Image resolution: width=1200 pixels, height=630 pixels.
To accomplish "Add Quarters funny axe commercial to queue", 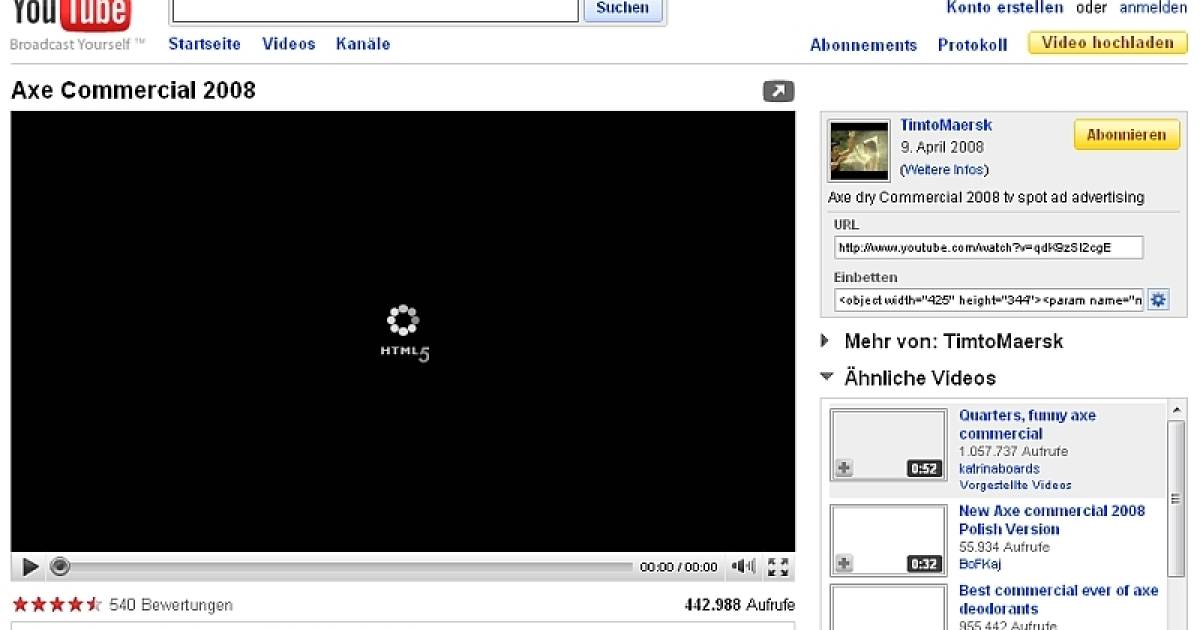I will [x=845, y=468].
